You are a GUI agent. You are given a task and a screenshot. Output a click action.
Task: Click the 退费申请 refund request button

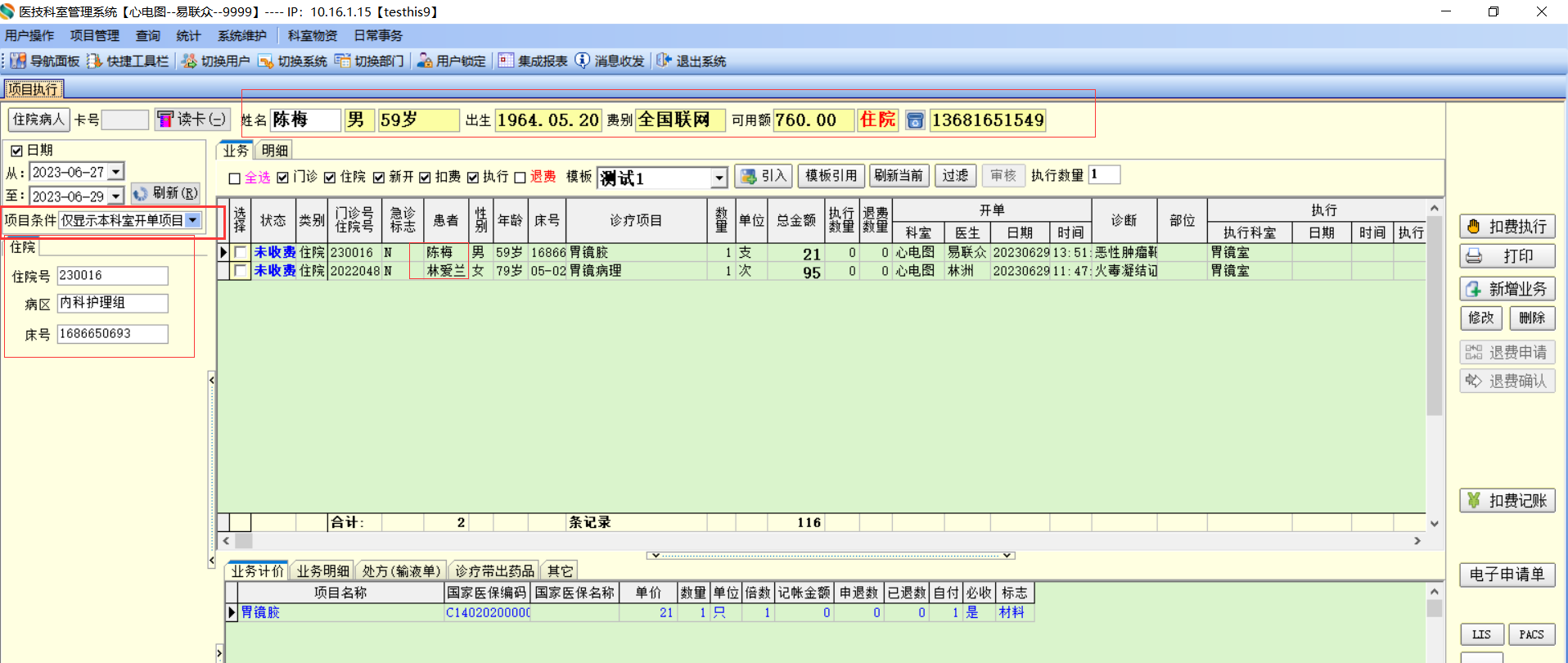tap(1507, 353)
